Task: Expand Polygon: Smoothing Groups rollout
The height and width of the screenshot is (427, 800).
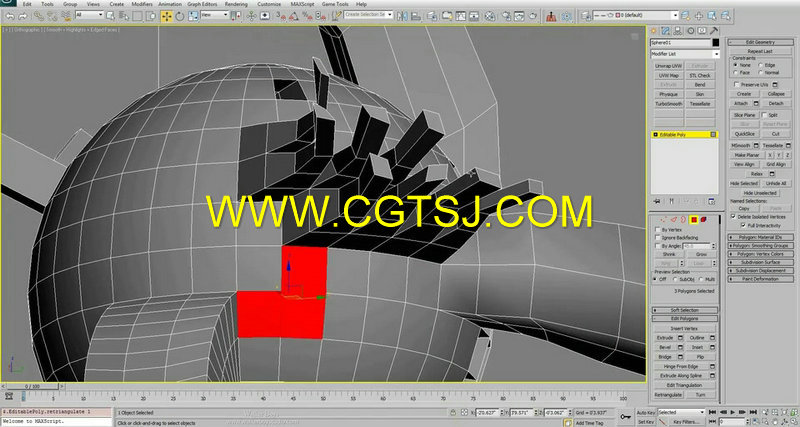Action: coord(761,245)
